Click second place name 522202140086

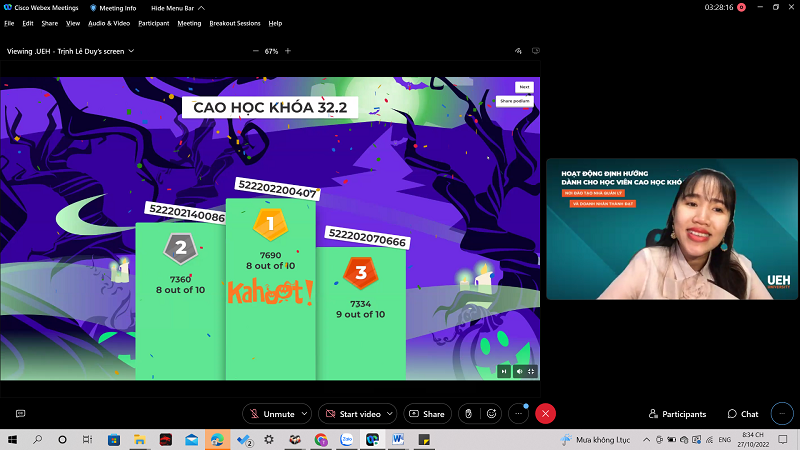187,213
